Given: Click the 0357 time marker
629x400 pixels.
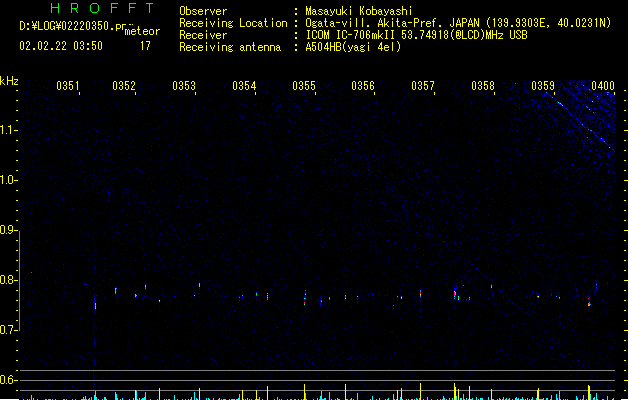Looking at the screenshot, I should pyautogui.click(x=423, y=86).
